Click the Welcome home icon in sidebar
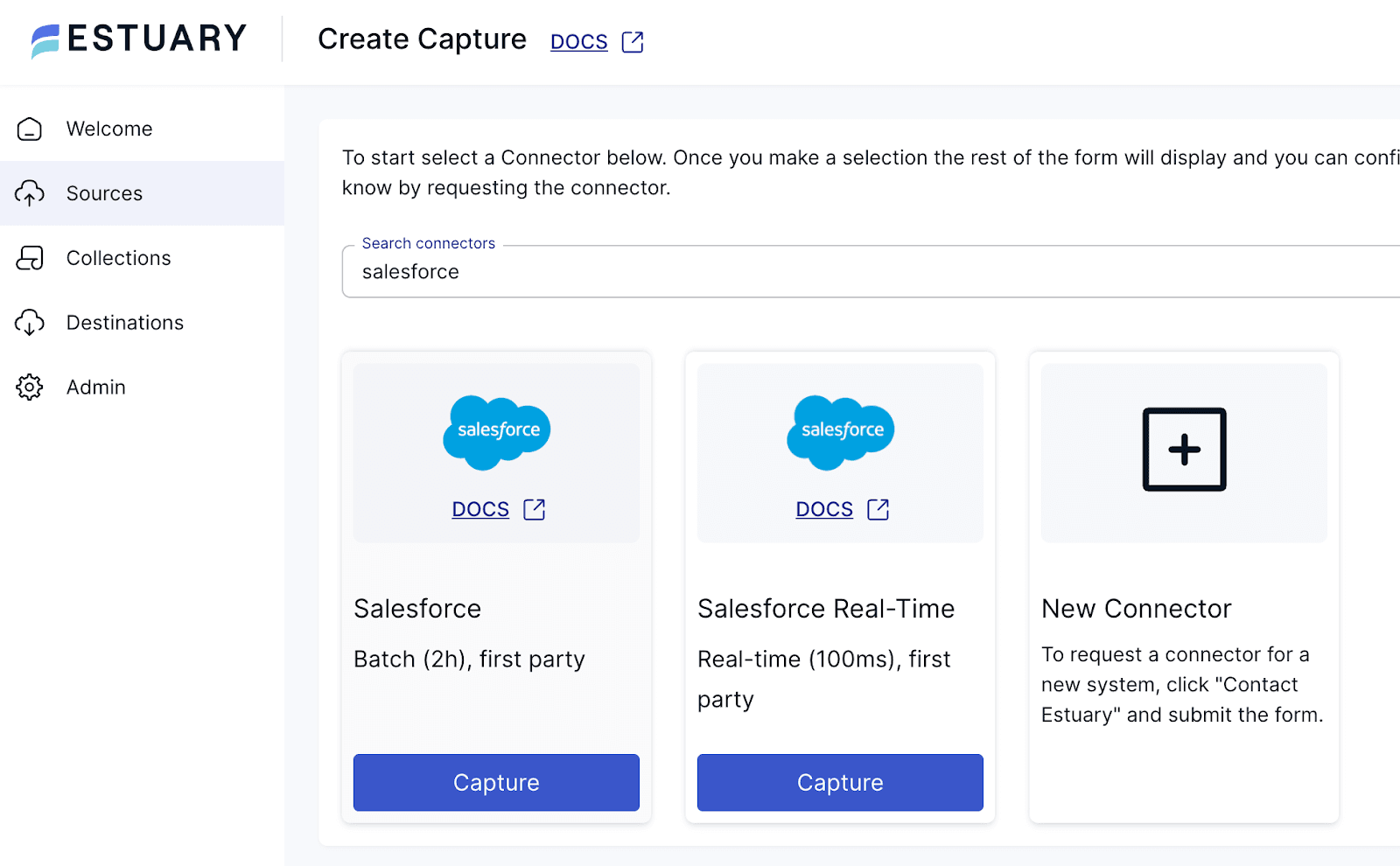The width and height of the screenshot is (1400, 866). [x=30, y=129]
